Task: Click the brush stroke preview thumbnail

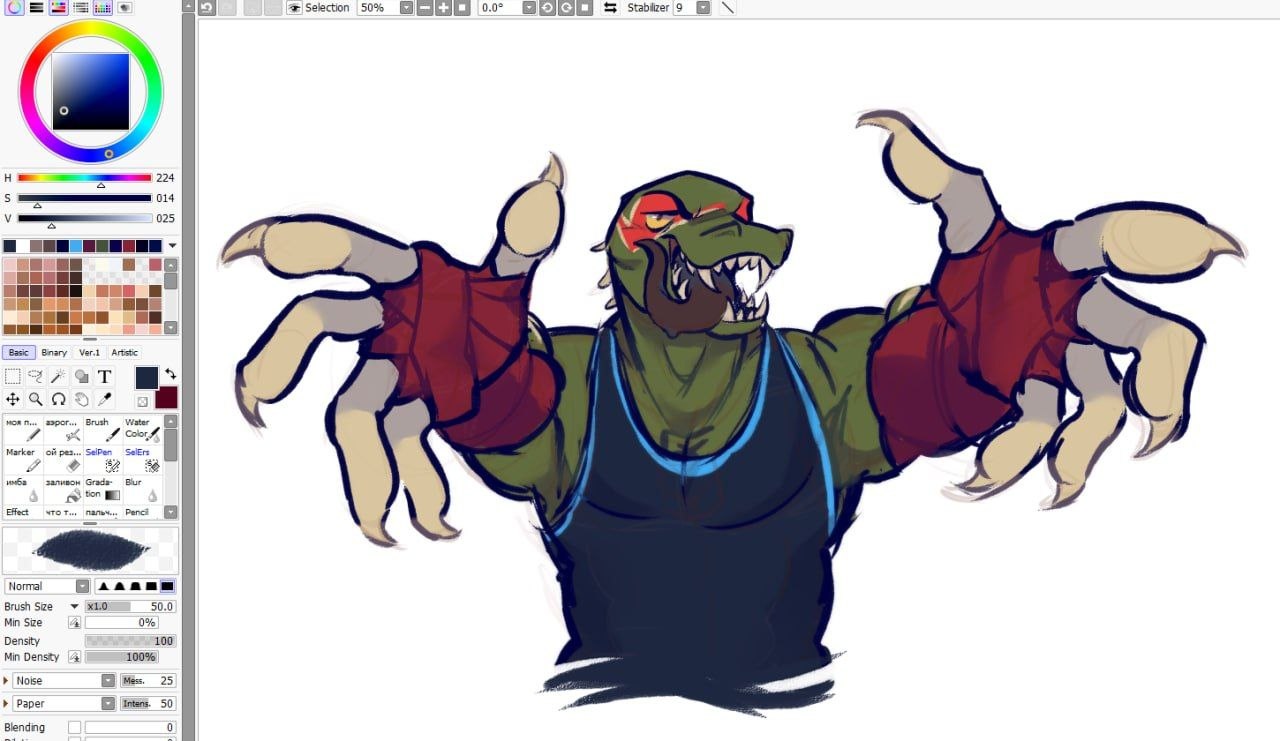Action: pyautogui.click(x=91, y=550)
